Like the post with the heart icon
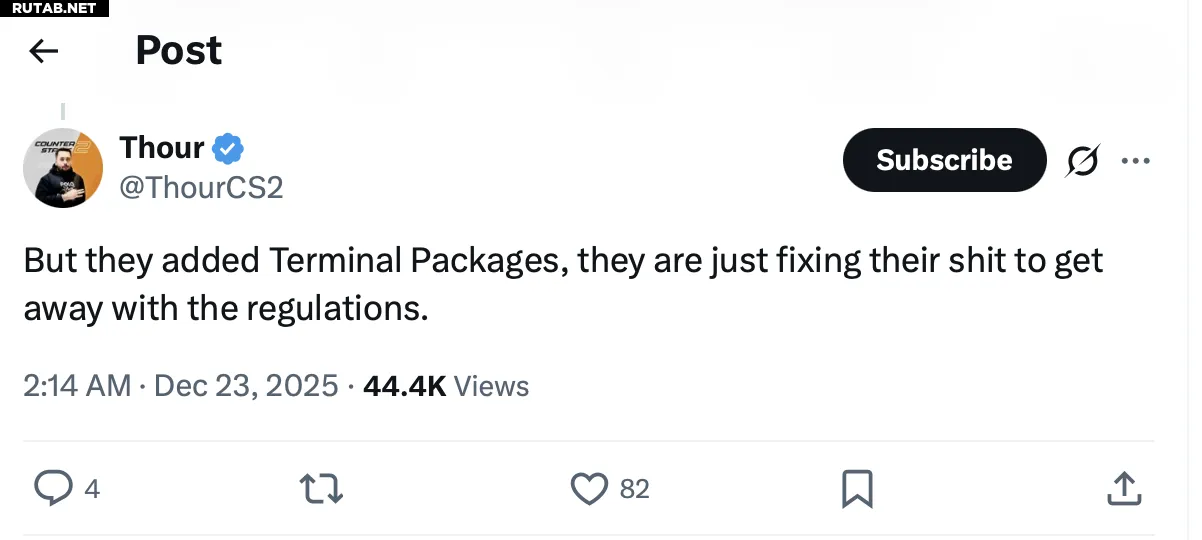Image resolution: width=1202 pixels, height=540 pixels. [589, 488]
